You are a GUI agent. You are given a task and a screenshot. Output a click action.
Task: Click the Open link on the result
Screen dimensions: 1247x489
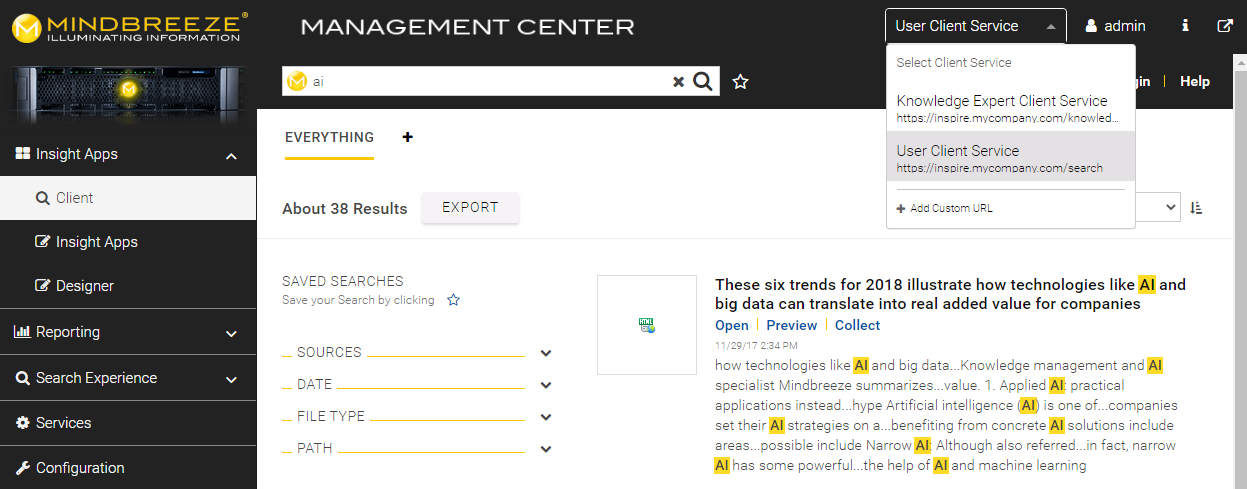click(732, 325)
